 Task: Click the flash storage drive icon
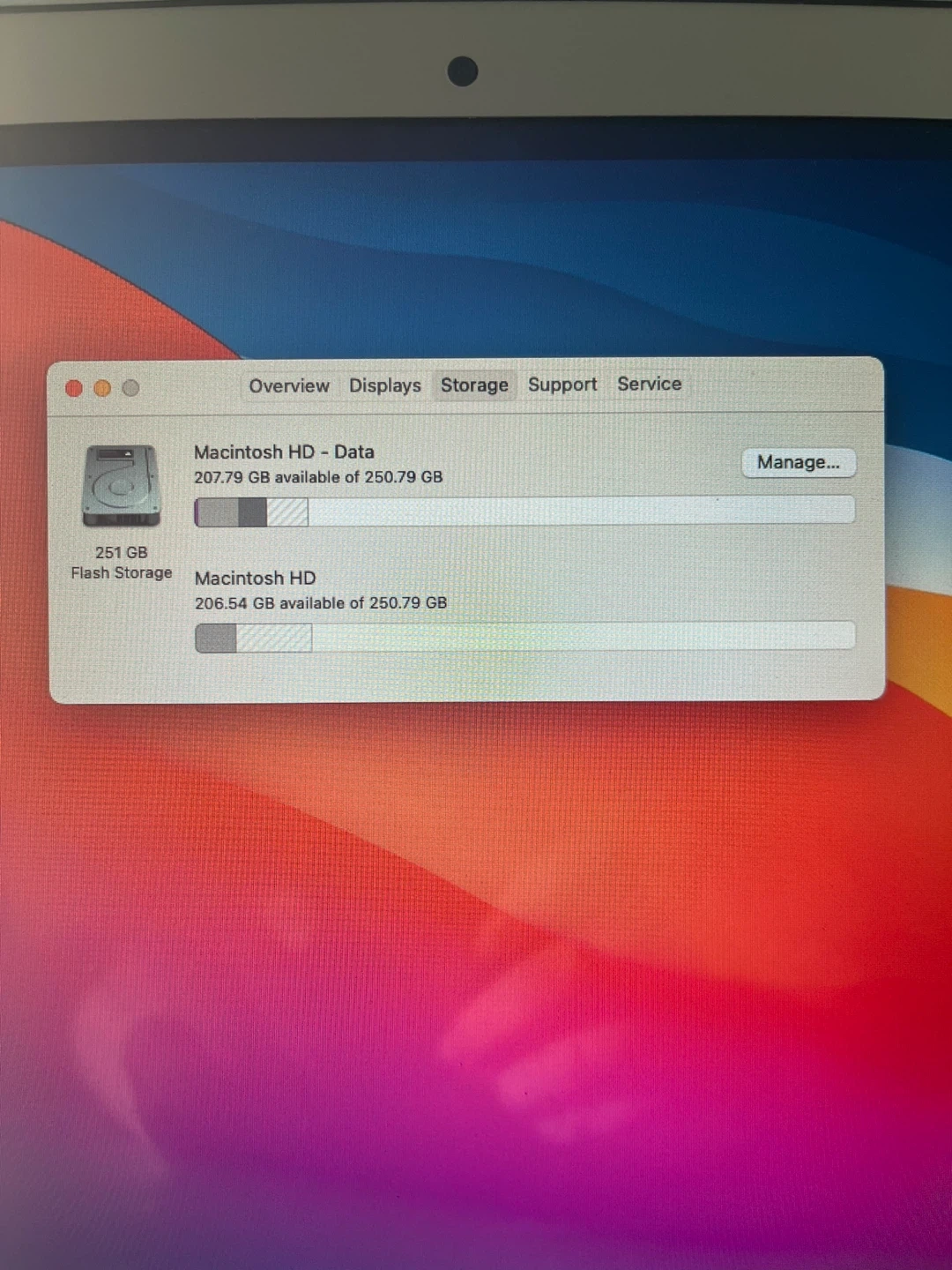click(x=122, y=486)
